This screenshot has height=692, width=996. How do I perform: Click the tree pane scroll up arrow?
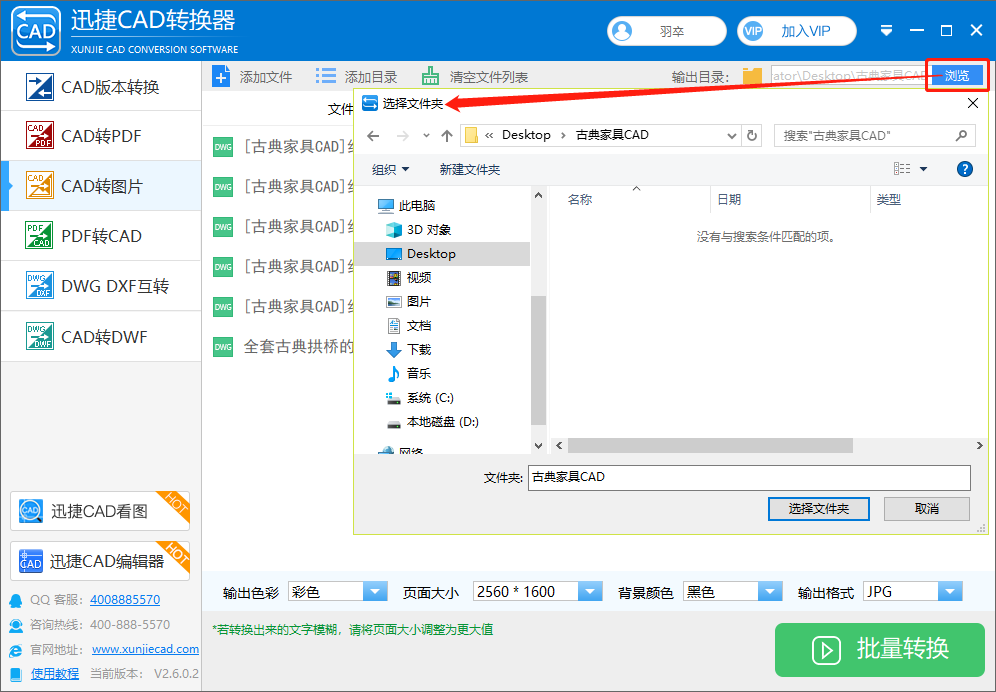click(538, 196)
